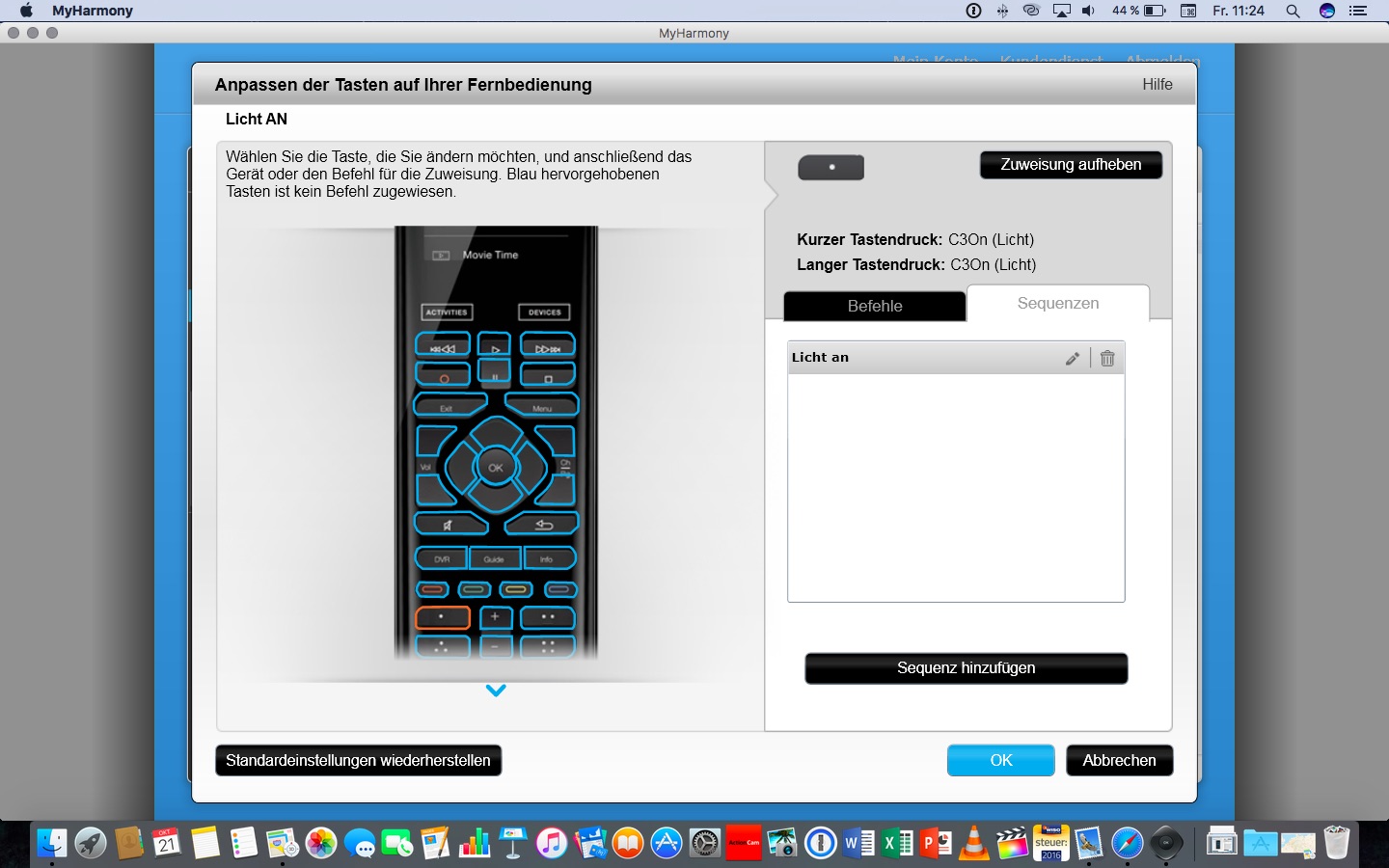1389x868 pixels.
Task: Click the pencil icon to edit Licht an
Action: point(1072,358)
